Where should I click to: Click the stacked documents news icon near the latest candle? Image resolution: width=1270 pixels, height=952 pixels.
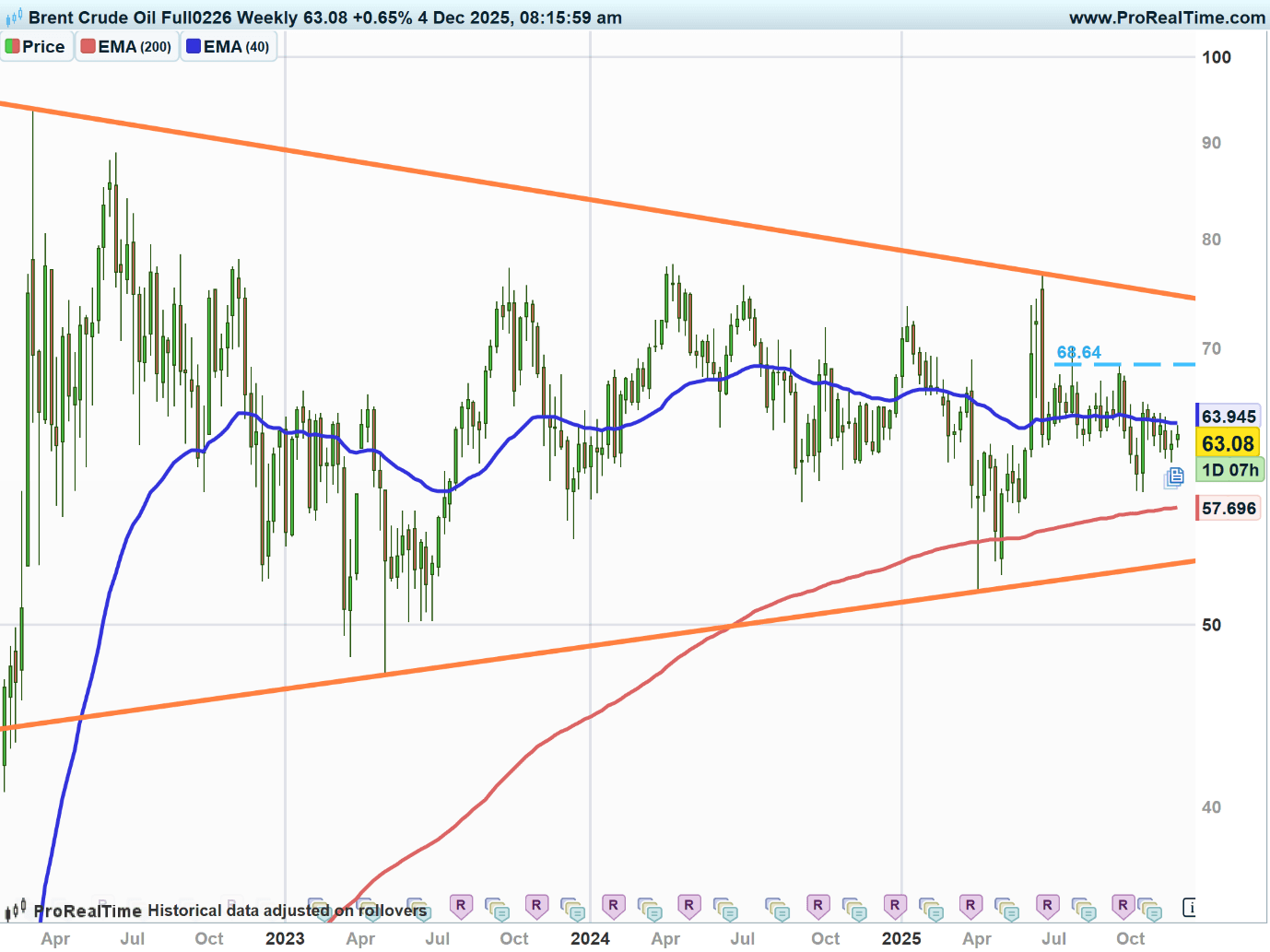[1174, 476]
